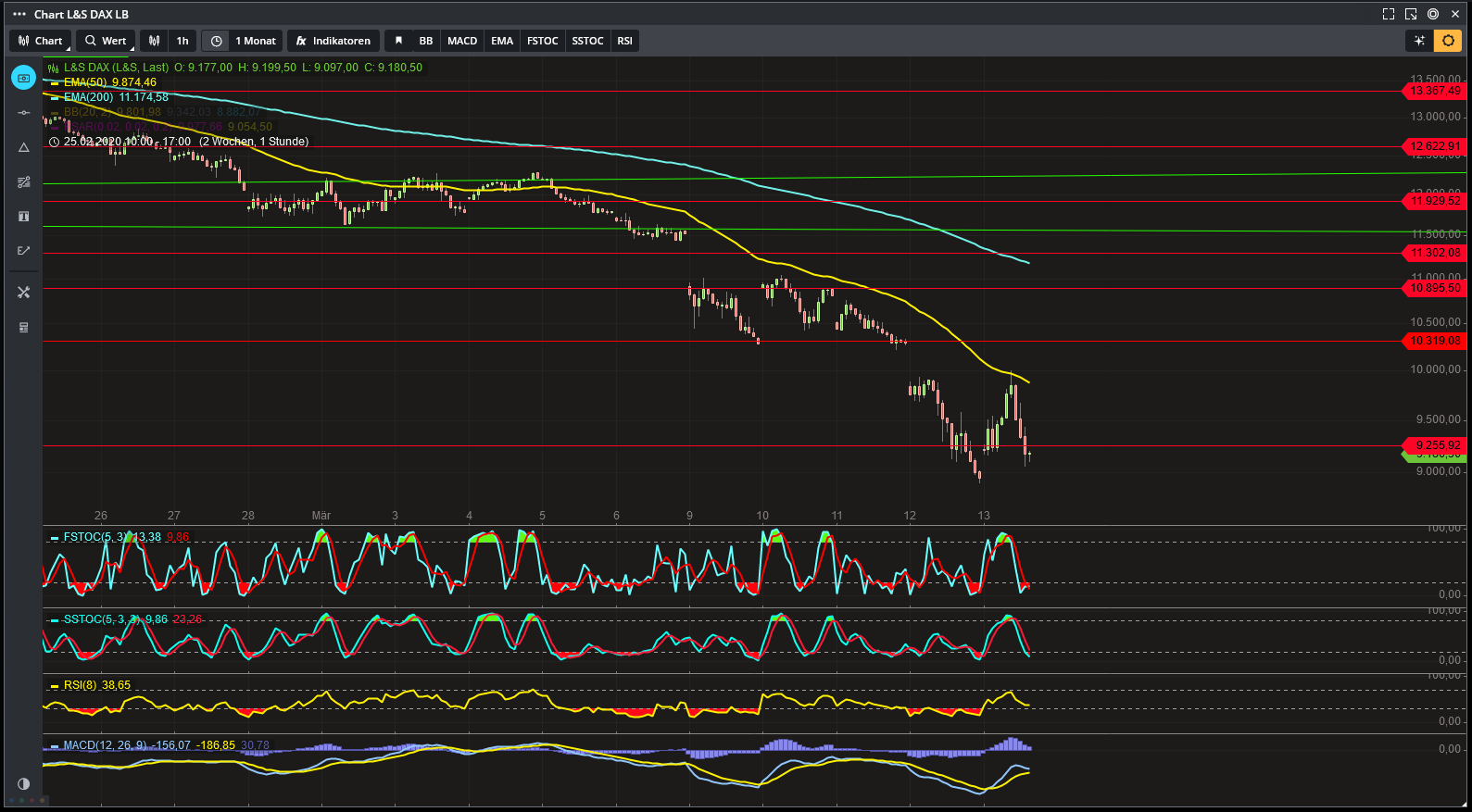Toggle the RSI indicator button

tap(625, 41)
